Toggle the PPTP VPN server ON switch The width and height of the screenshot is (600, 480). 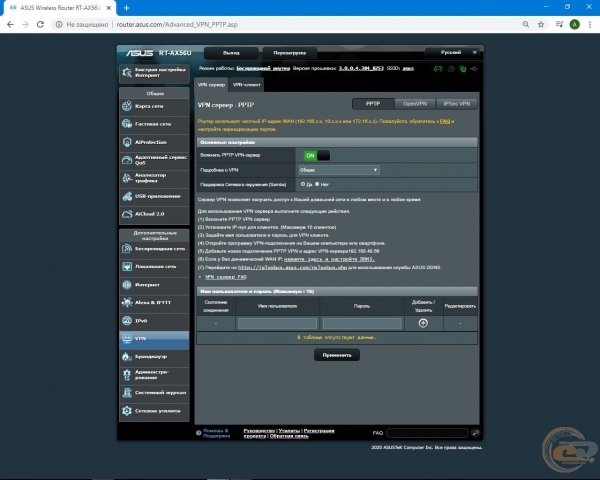316,155
